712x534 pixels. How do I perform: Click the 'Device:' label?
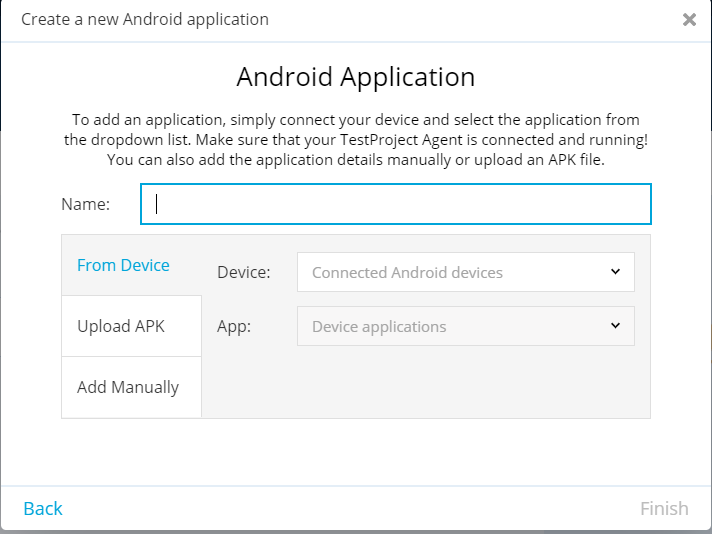point(244,272)
